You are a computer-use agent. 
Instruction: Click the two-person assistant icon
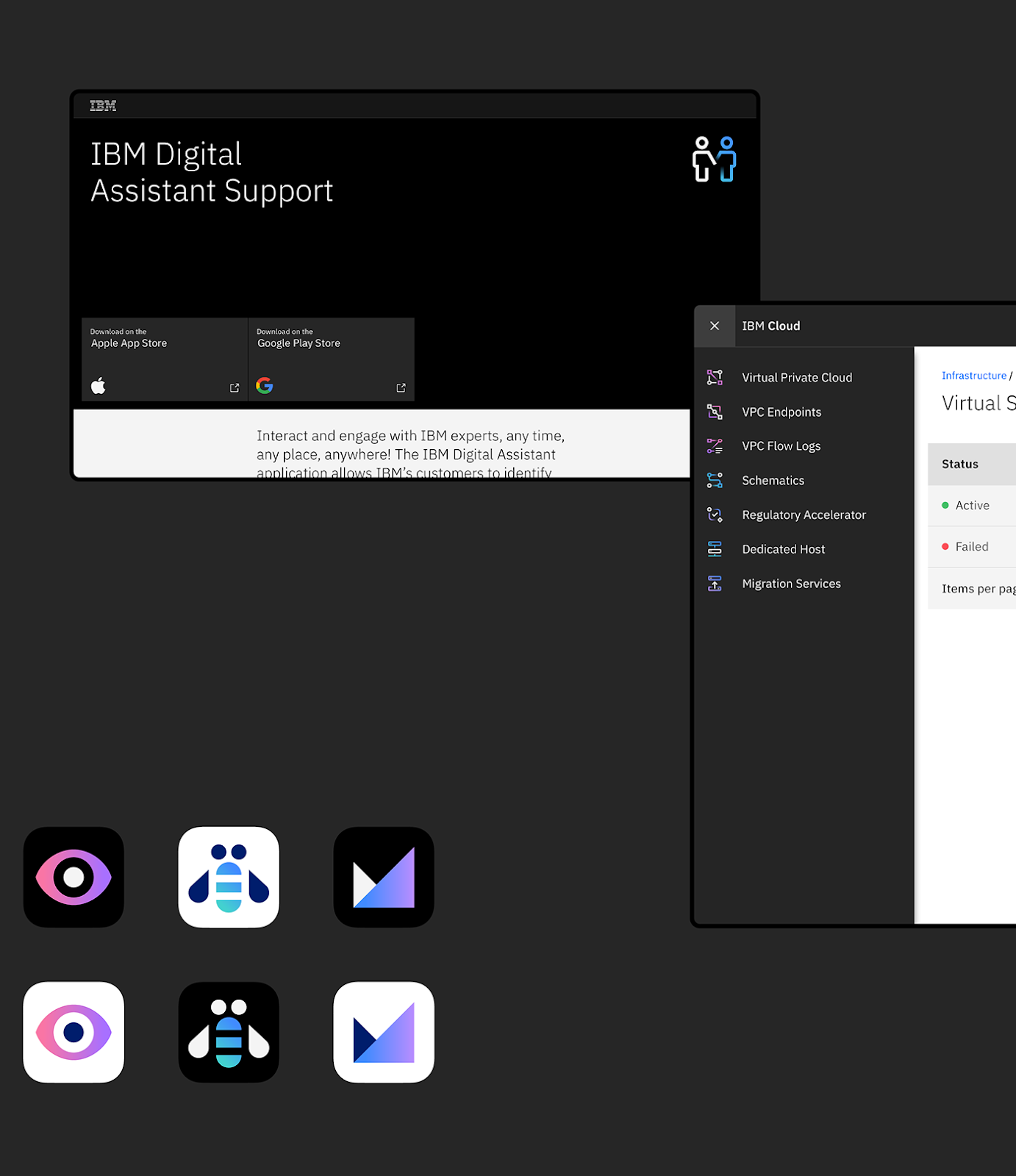click(x=714, y=159)
